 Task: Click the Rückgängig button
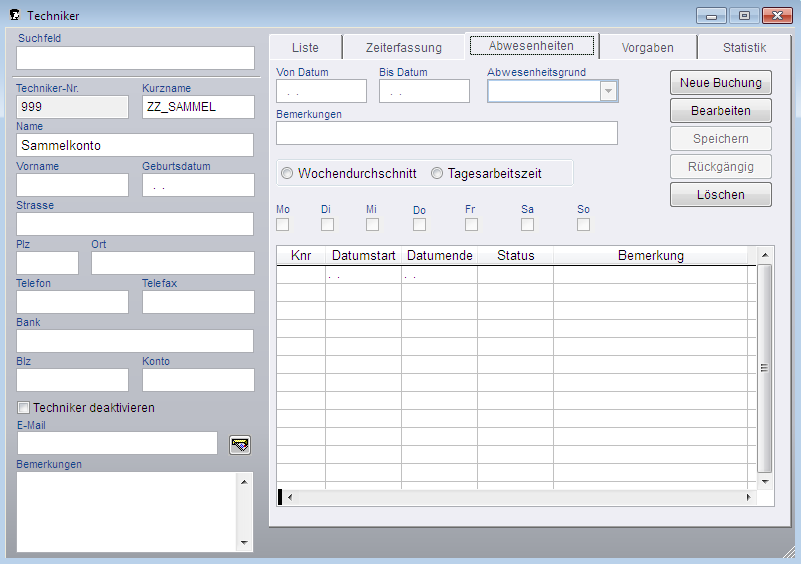point(721,167)
